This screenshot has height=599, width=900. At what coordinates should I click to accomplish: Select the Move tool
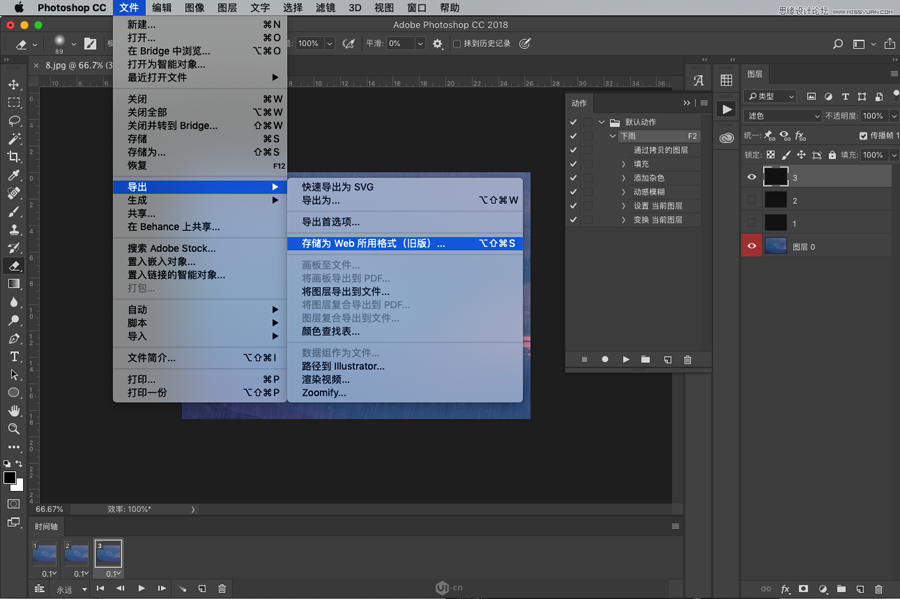pos(14,85)
